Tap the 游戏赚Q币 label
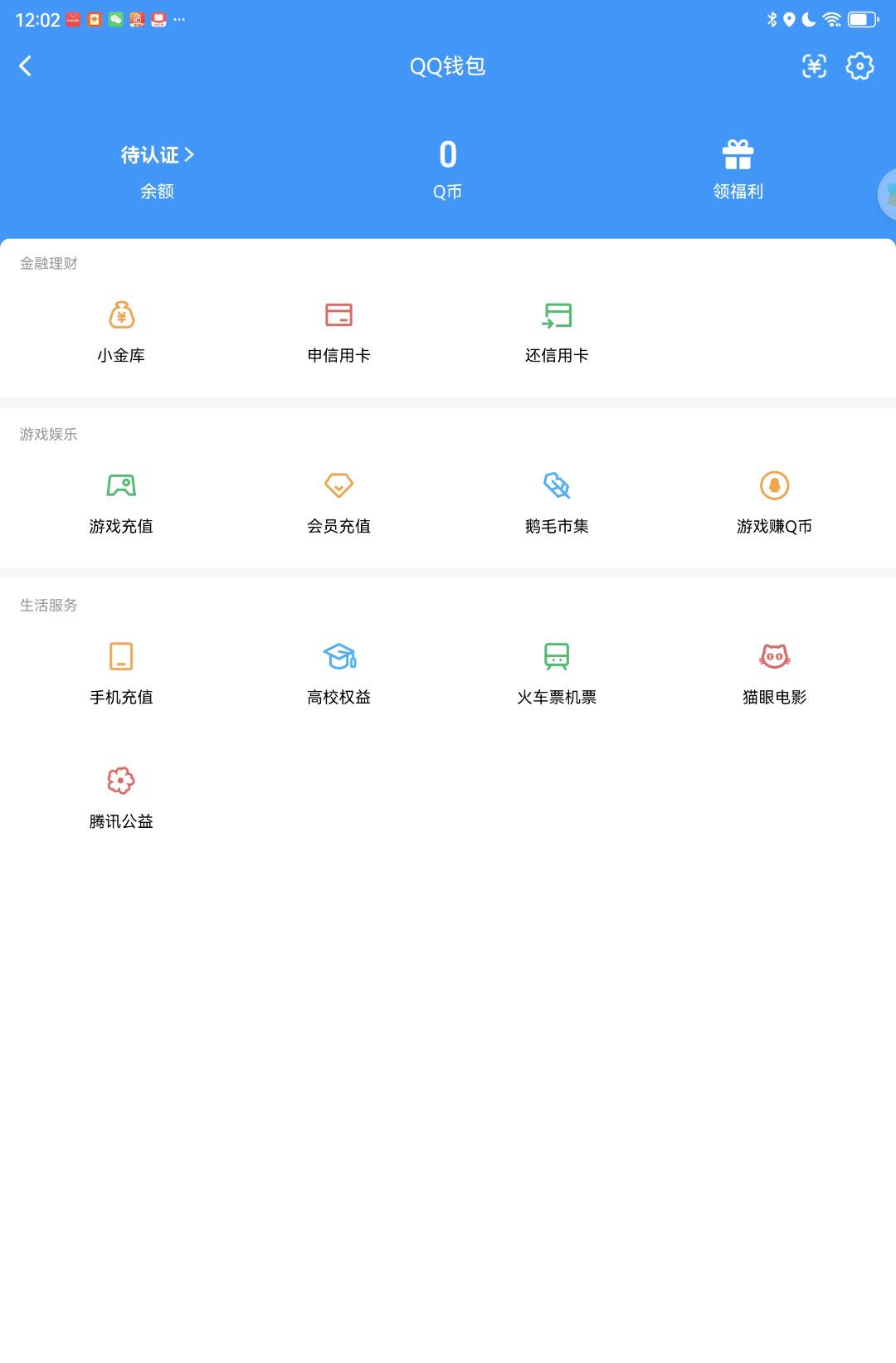896x1363 pixels. [x=774, y=527]
